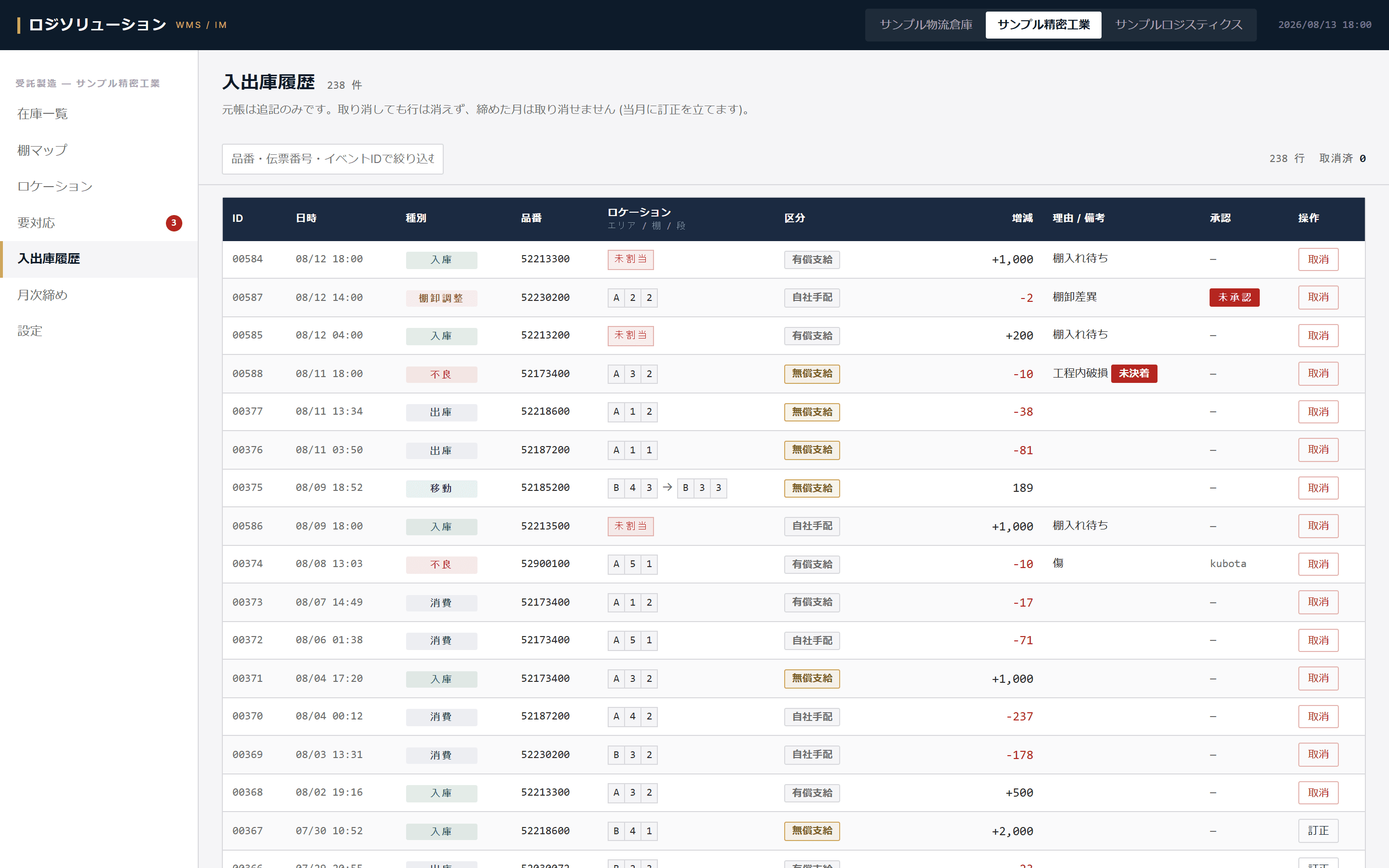Cancel entry 00371
Image resolution: width=1389 pixels, height=868 pixels.
(x=1318, y=678)
